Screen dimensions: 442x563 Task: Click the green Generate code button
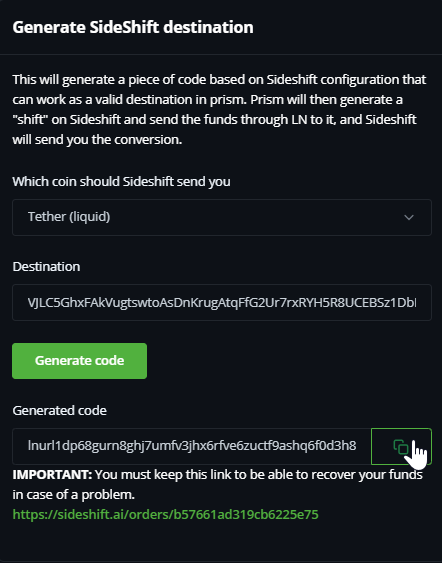[79, 361]
